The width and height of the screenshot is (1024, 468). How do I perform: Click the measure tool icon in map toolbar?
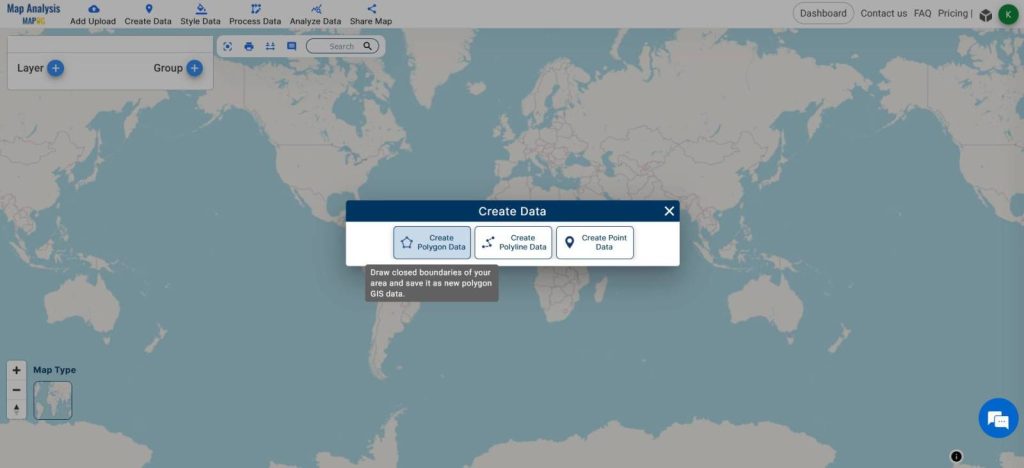pos(270,46)
